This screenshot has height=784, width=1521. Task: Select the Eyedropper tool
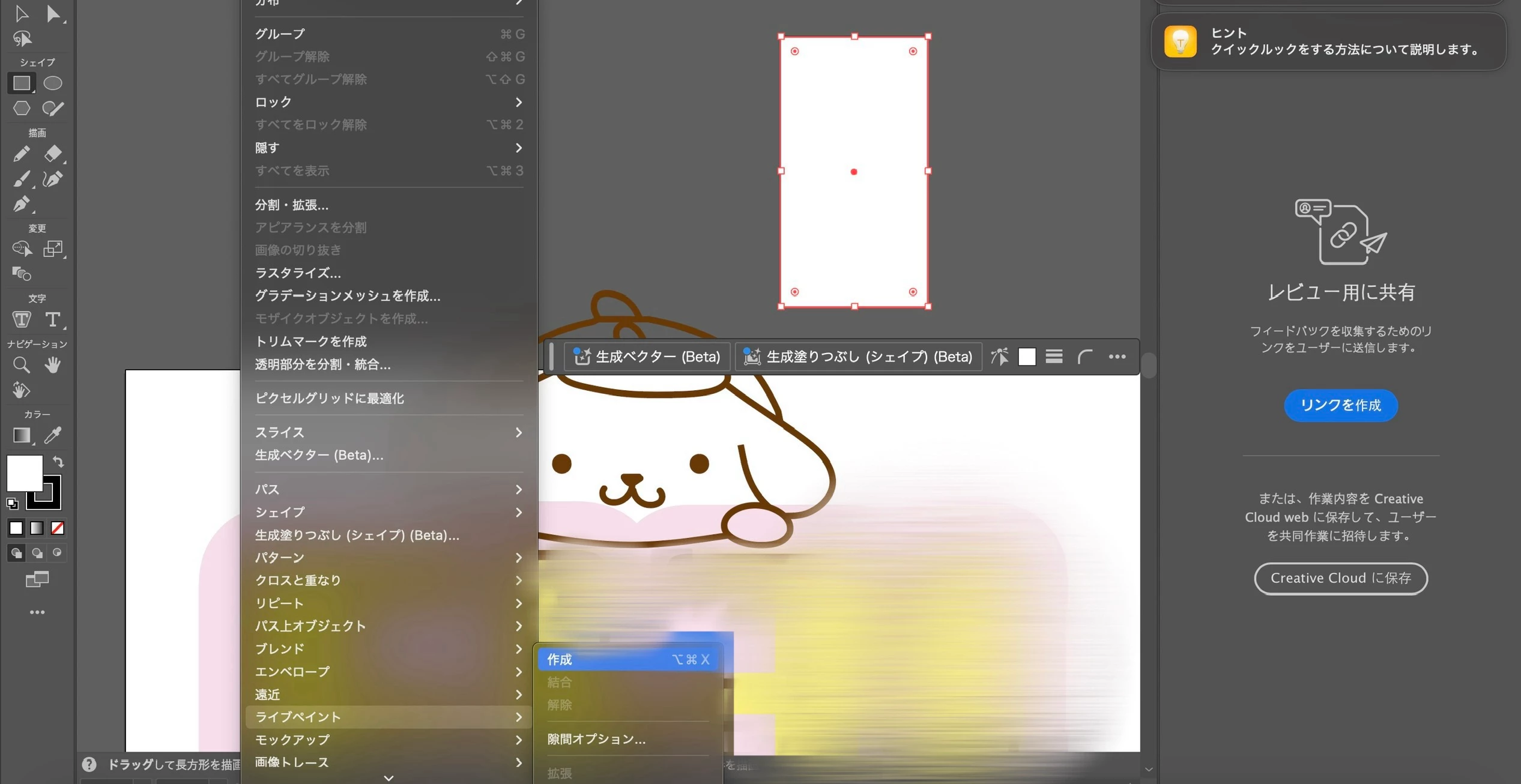[53, 435]
